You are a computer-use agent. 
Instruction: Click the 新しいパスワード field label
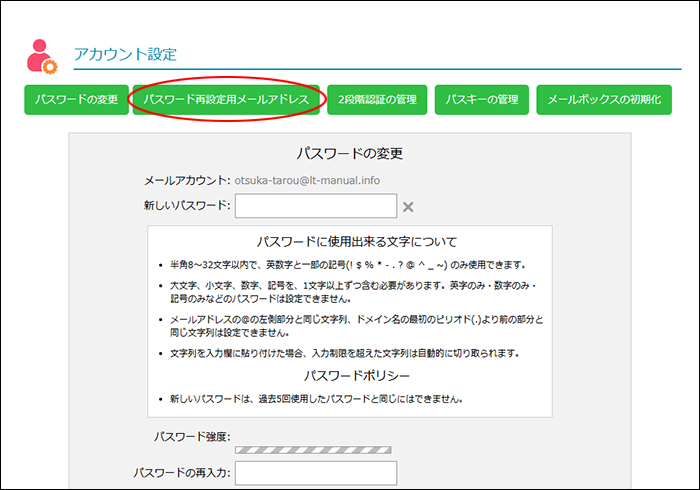pyautogui.click(x=187, y=206)
